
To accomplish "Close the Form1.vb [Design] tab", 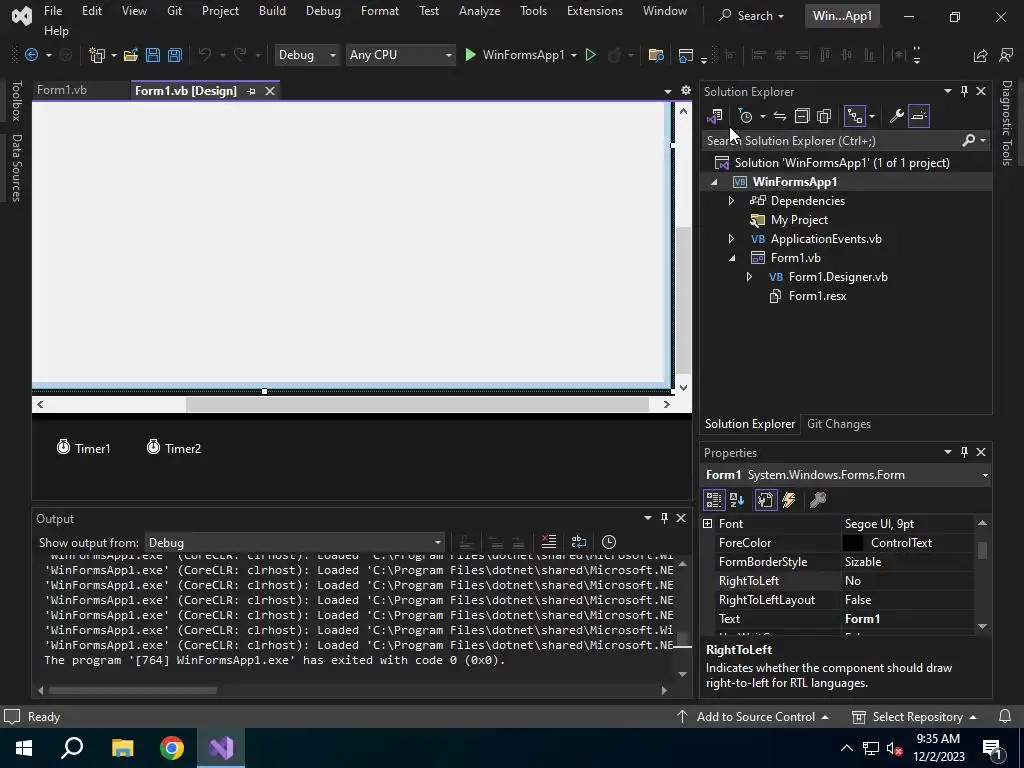I will tap(270, 91).
